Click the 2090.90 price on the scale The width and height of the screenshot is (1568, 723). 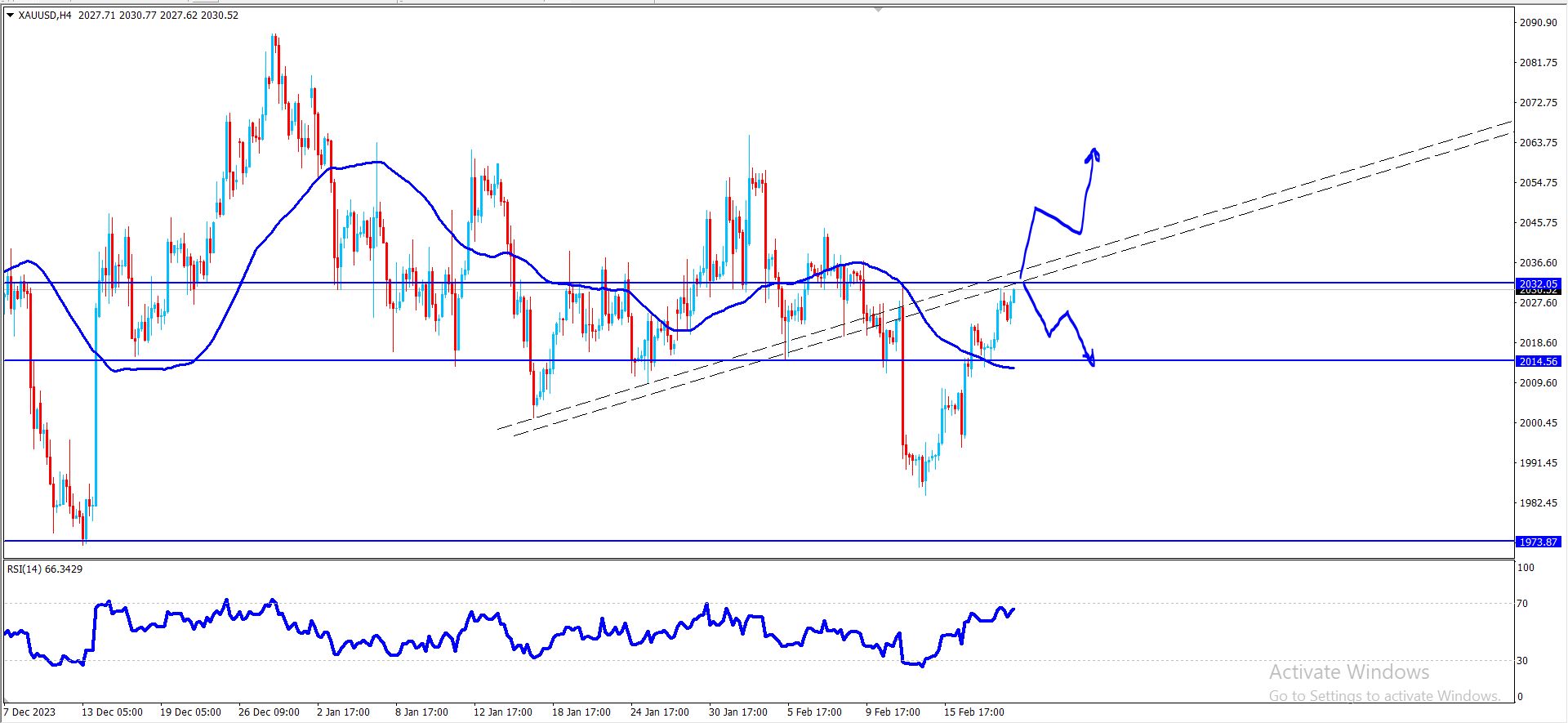1539,23
